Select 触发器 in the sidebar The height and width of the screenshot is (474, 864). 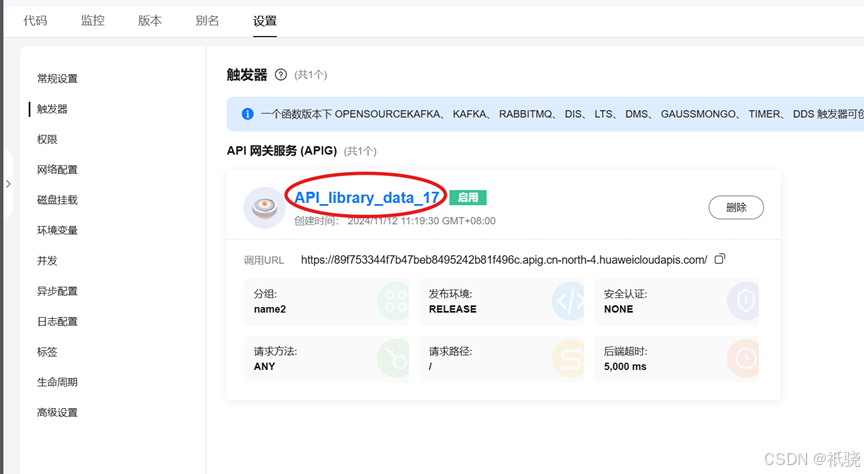click(x=52, y=109)
